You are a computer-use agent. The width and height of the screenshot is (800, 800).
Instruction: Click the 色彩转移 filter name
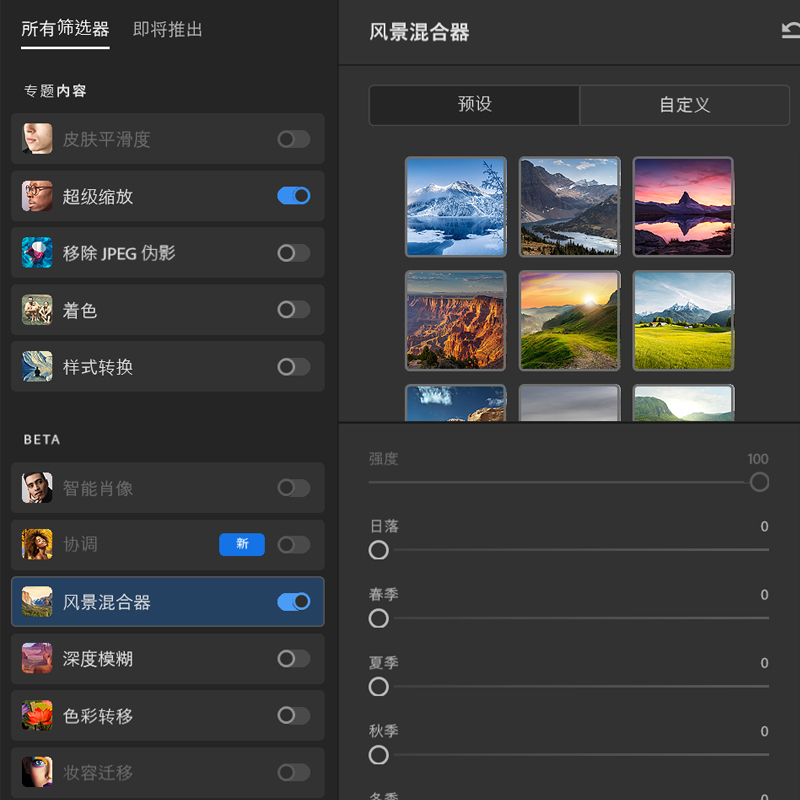click(97, 716)
